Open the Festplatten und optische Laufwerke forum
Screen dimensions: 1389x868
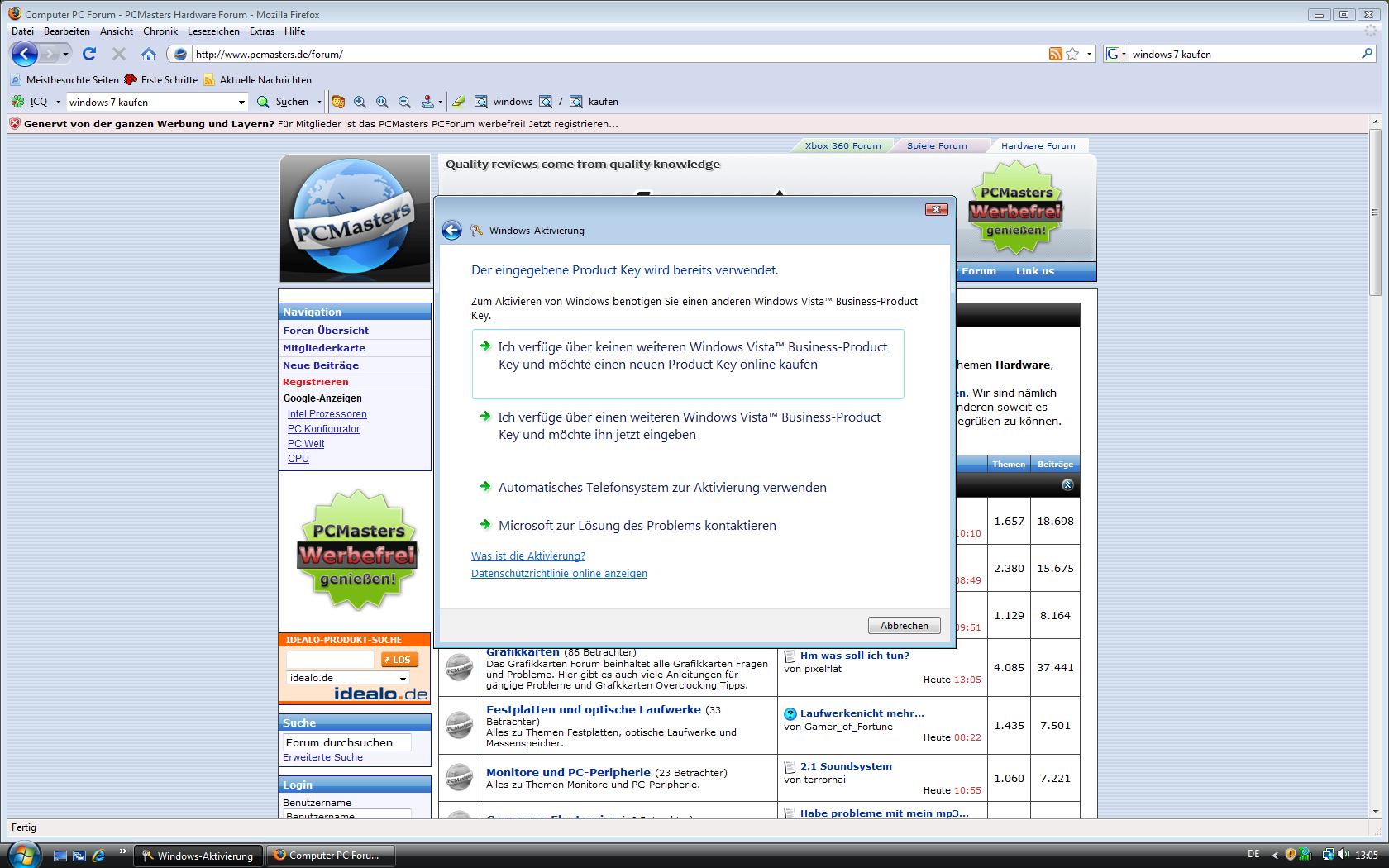594,710
